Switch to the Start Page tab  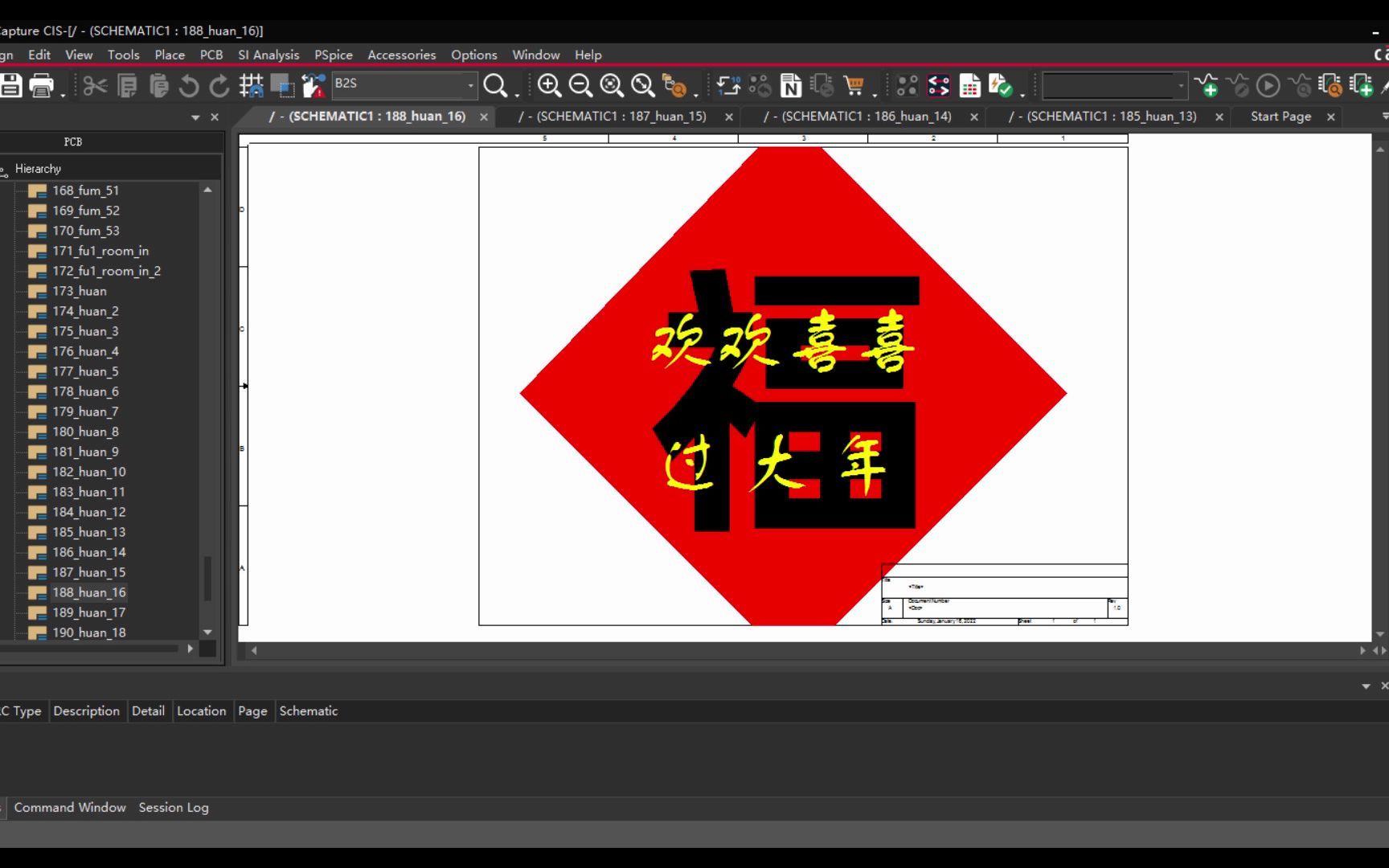tap(1280, 117)
